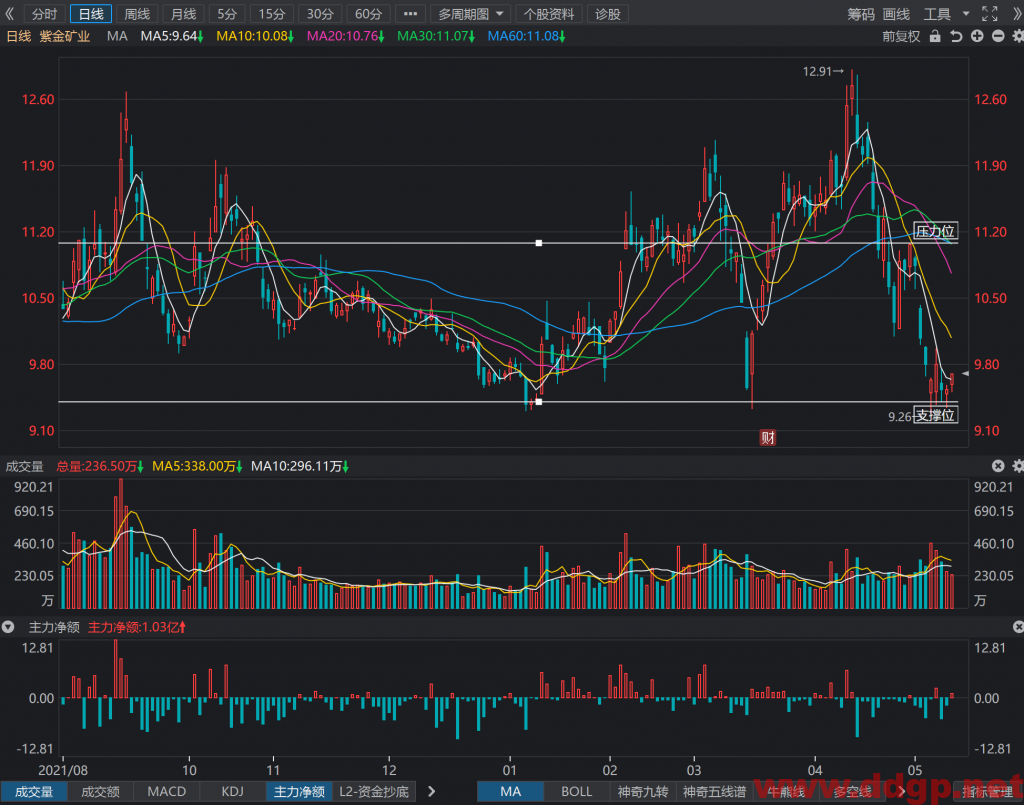Switch sub-chart to L2-资金抄底
The height and width of the screenshot is (805, 1024).
374,791
